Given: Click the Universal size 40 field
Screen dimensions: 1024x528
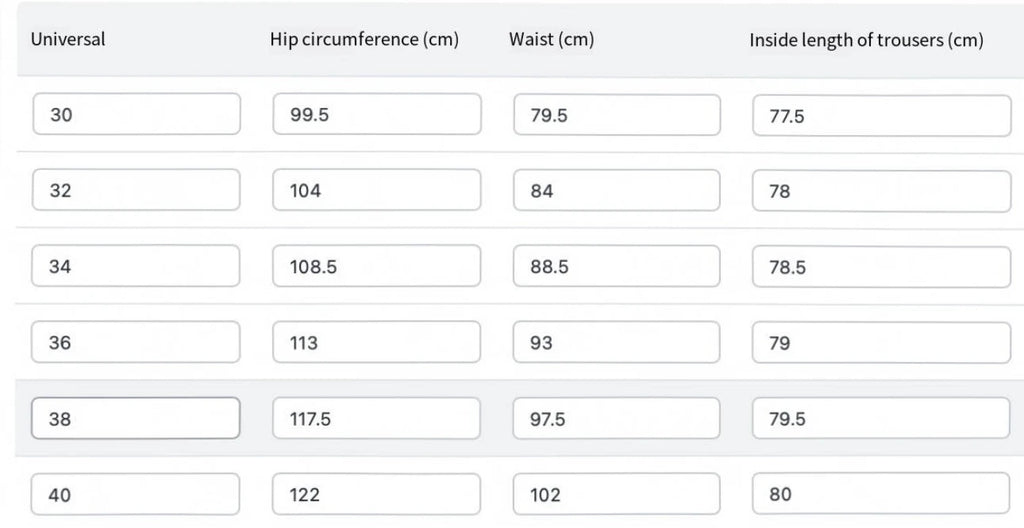Looking at the screenshot, I should click(136, 494).
